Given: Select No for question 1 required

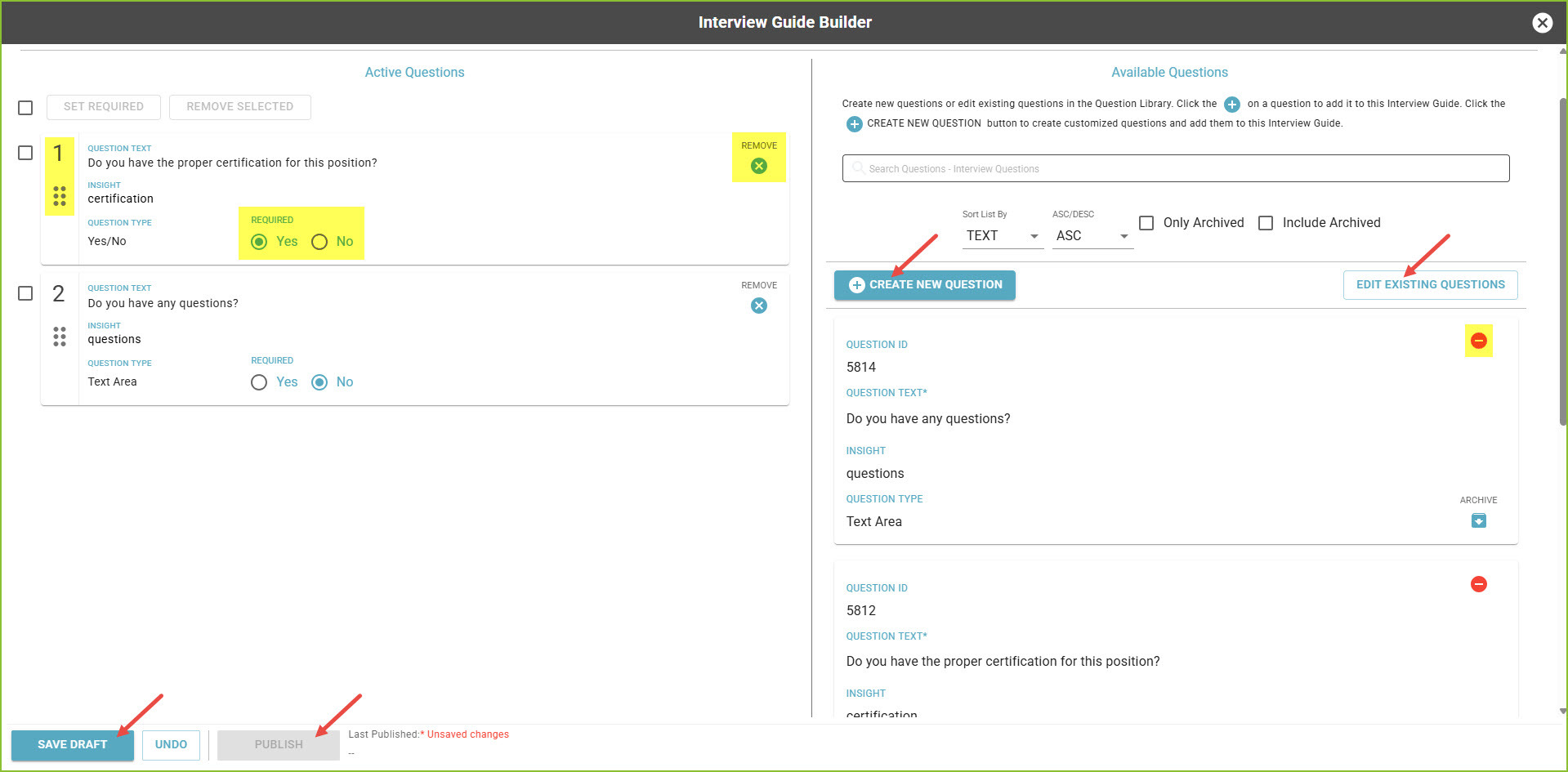Looking at the screenshot, I should pyautogui.click(x=319, y=242).
